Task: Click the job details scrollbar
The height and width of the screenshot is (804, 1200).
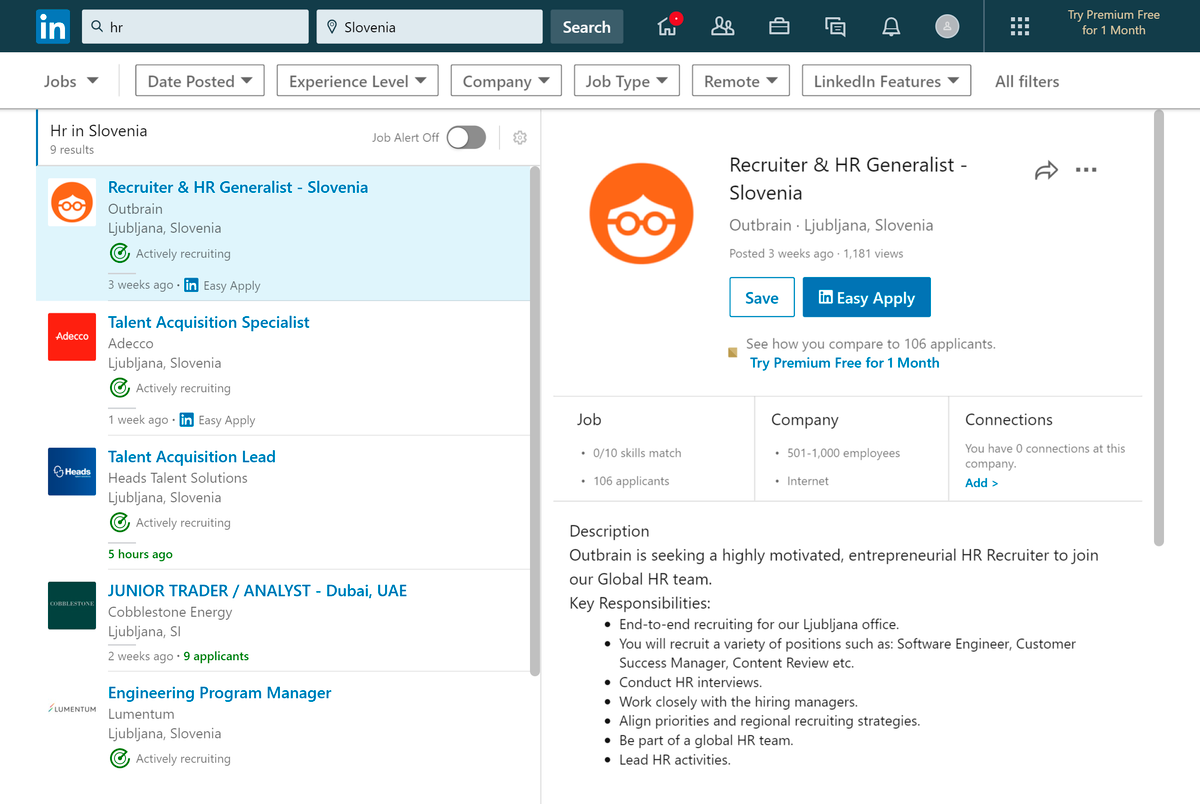Action: pos(1159,327)
